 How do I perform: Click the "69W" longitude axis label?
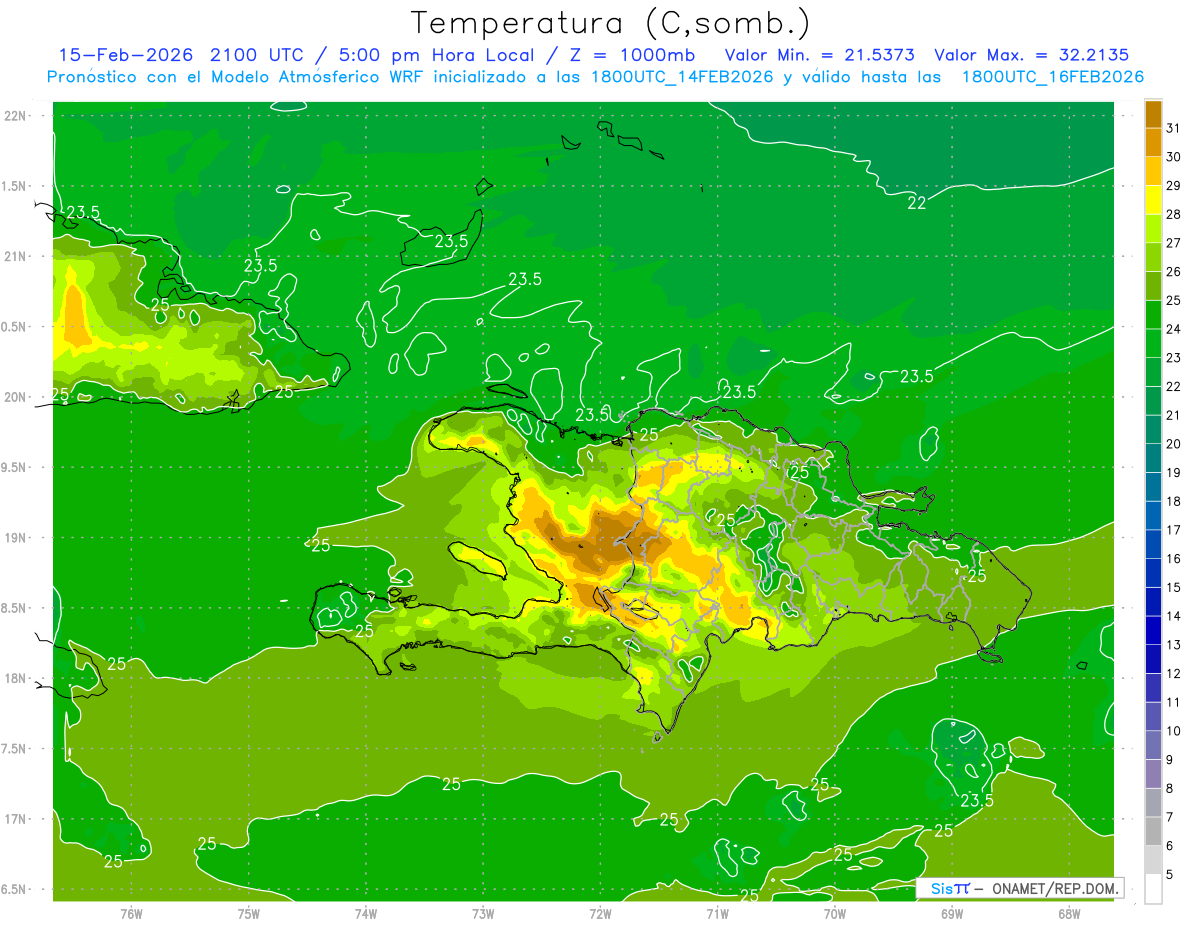952,914
